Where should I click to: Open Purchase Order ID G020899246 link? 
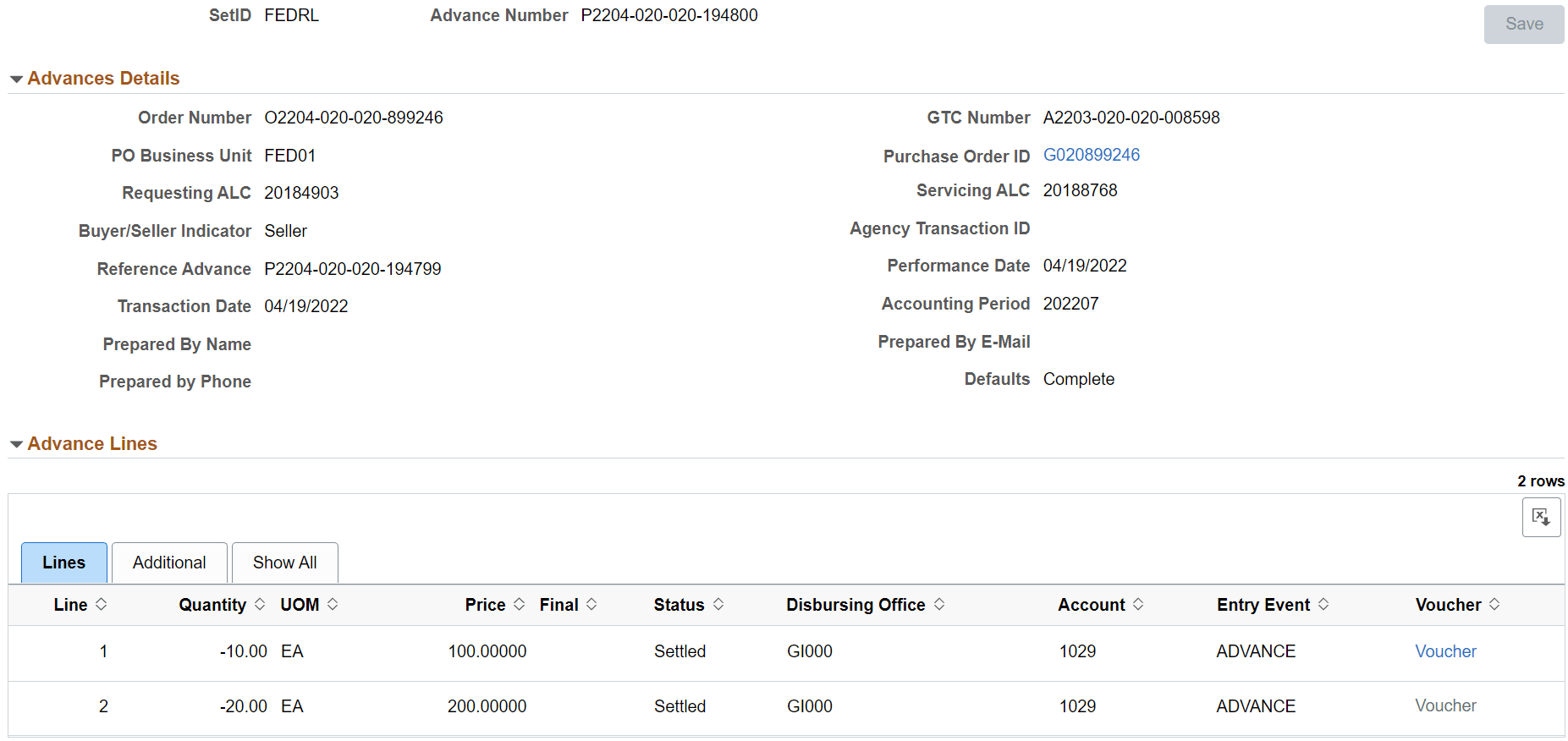click(x=1091, y=155)
